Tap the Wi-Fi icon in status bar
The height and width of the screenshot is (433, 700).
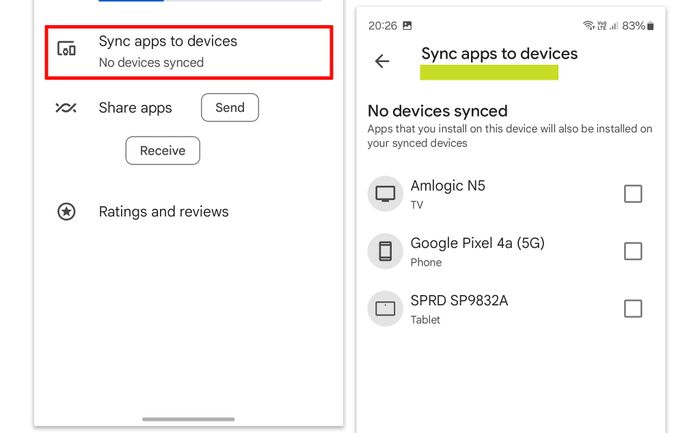[x=589, y=25]
